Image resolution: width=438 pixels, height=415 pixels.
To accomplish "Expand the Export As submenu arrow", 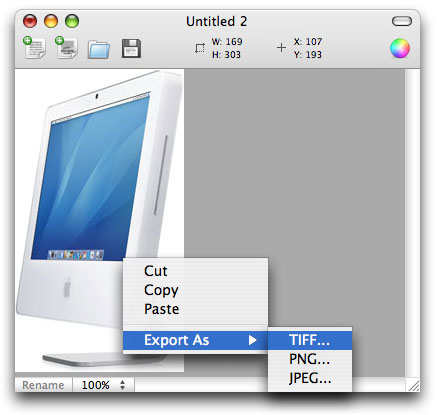I will tap(252, 340).
